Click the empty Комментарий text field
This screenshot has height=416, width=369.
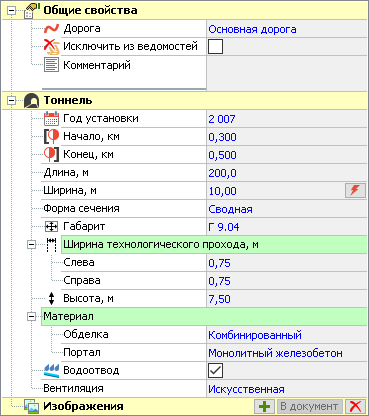coord(287,73)
